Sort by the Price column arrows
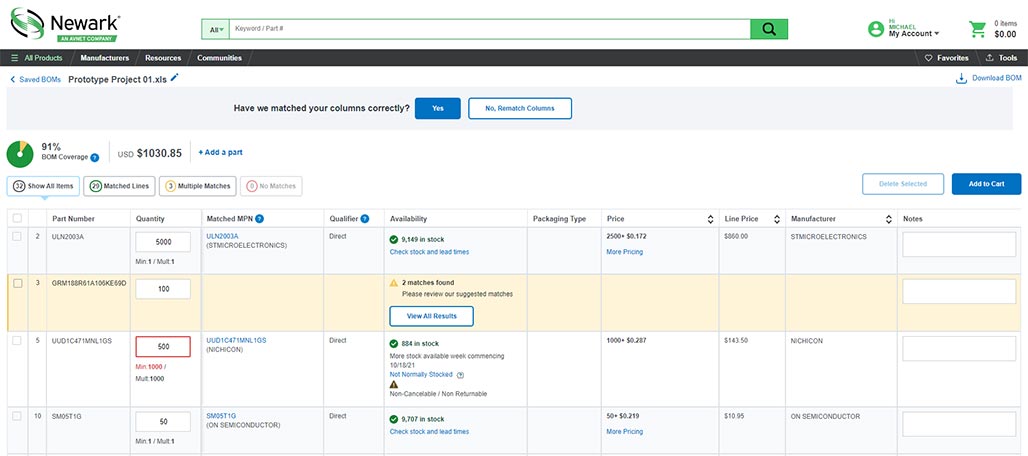 pos(710,219)
